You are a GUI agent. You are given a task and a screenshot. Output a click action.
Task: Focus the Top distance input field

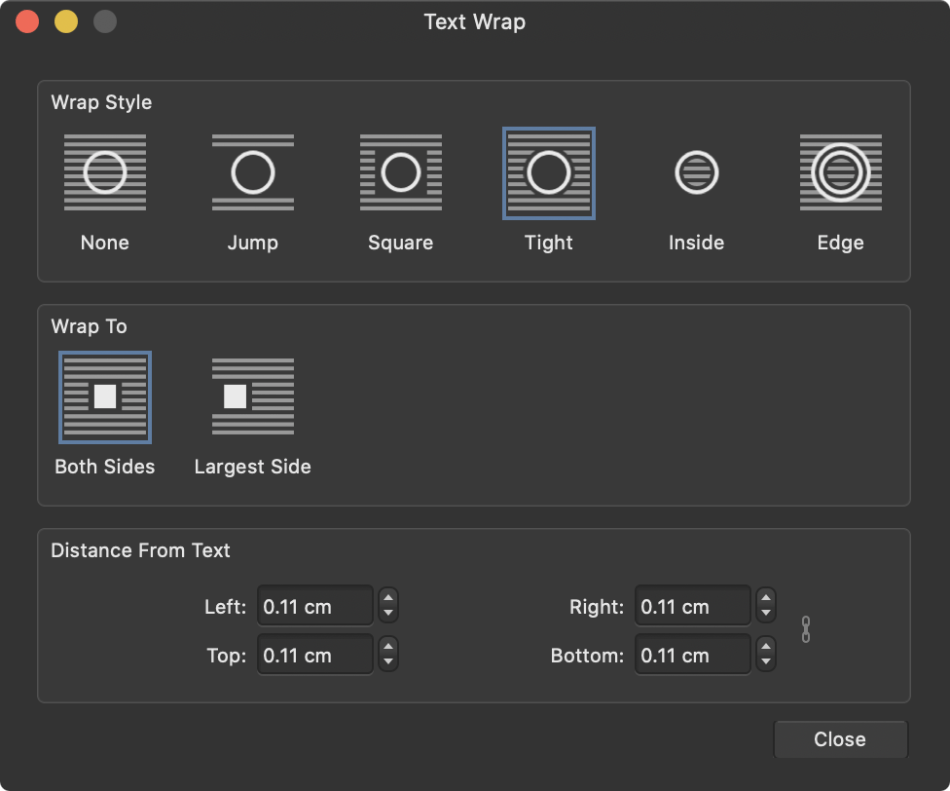(x=315, y=655)
